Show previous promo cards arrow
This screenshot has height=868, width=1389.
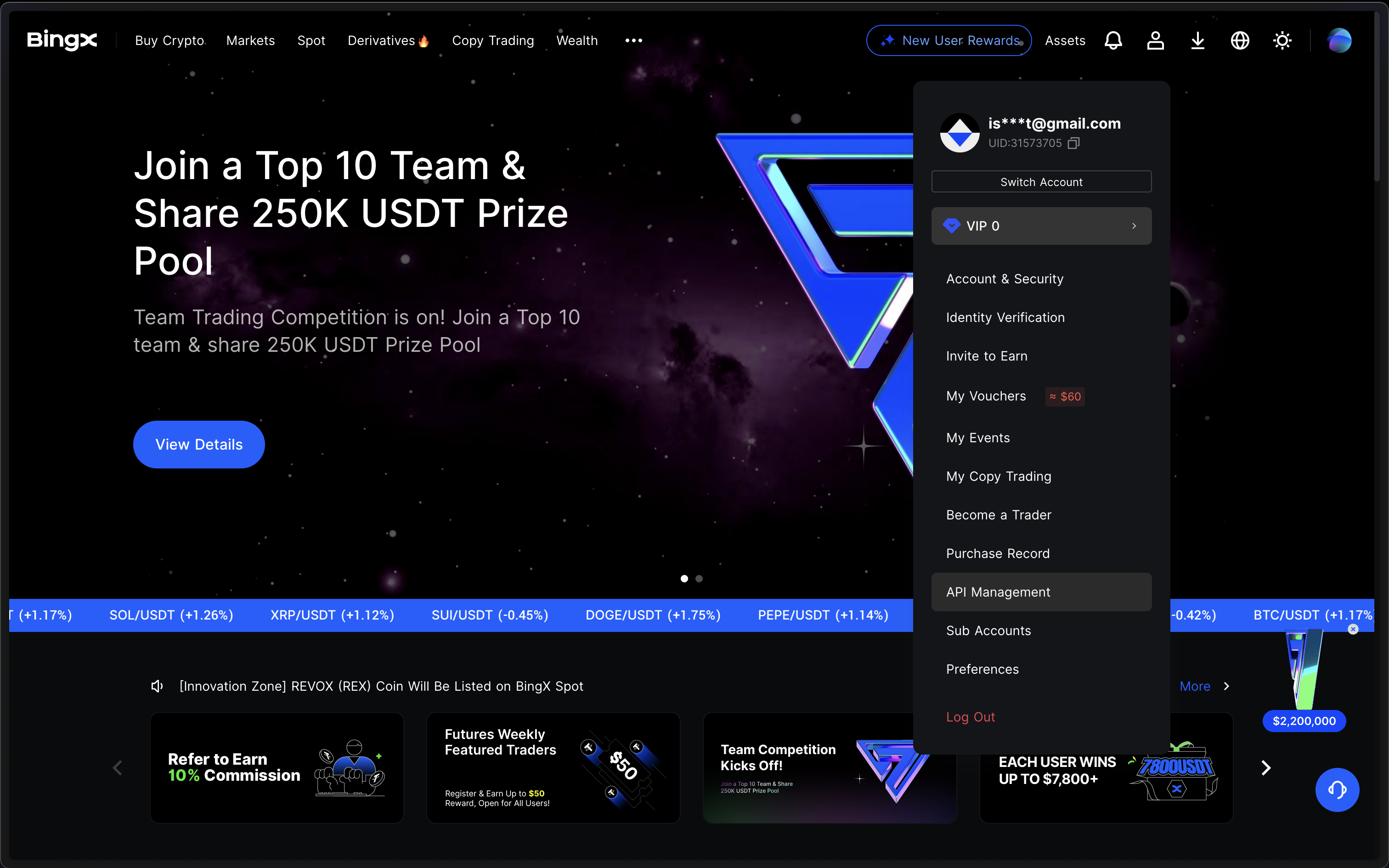(118, 767)
